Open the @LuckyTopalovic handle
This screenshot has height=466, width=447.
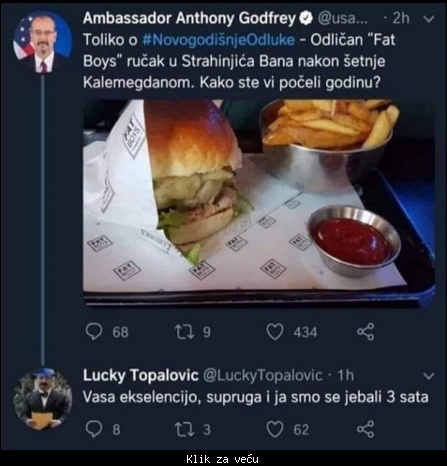coord(263,376)
